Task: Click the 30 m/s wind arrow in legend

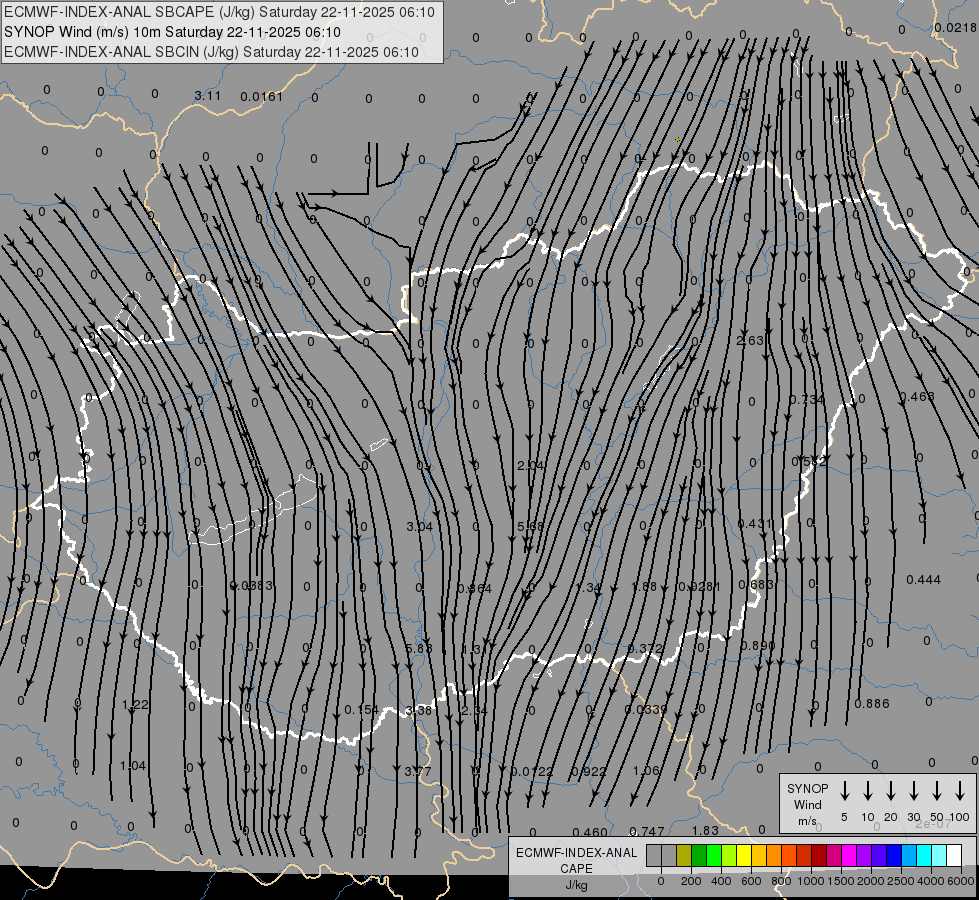Action: click(x=913, y=791)
